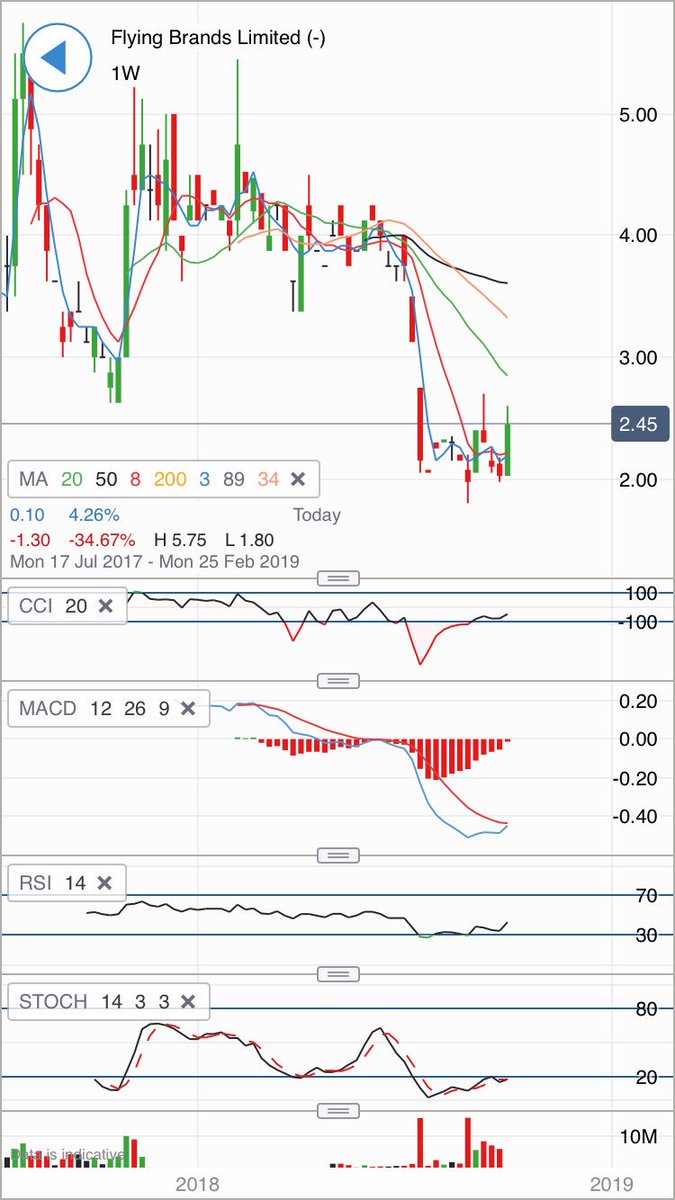Open MA 50 period setting
The height and width of the screenshot is (1200, 675).
coord(107,479)
